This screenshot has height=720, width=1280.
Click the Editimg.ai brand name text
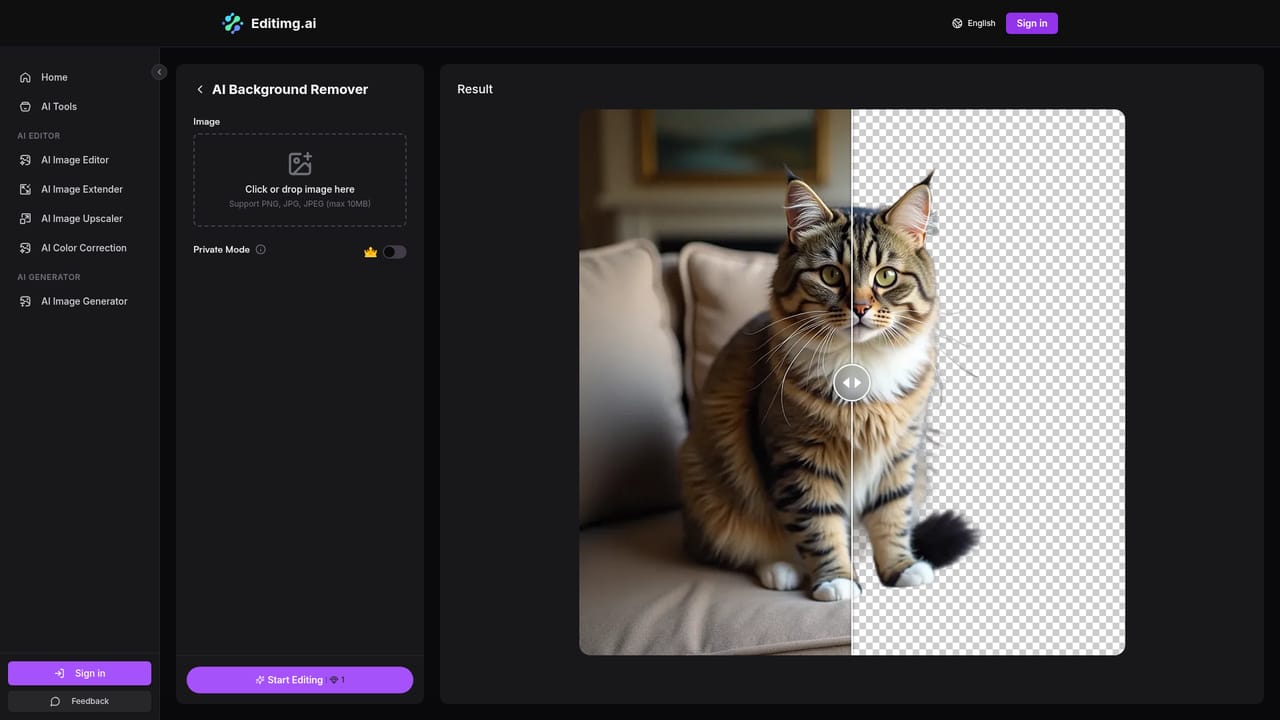[284, 23]
